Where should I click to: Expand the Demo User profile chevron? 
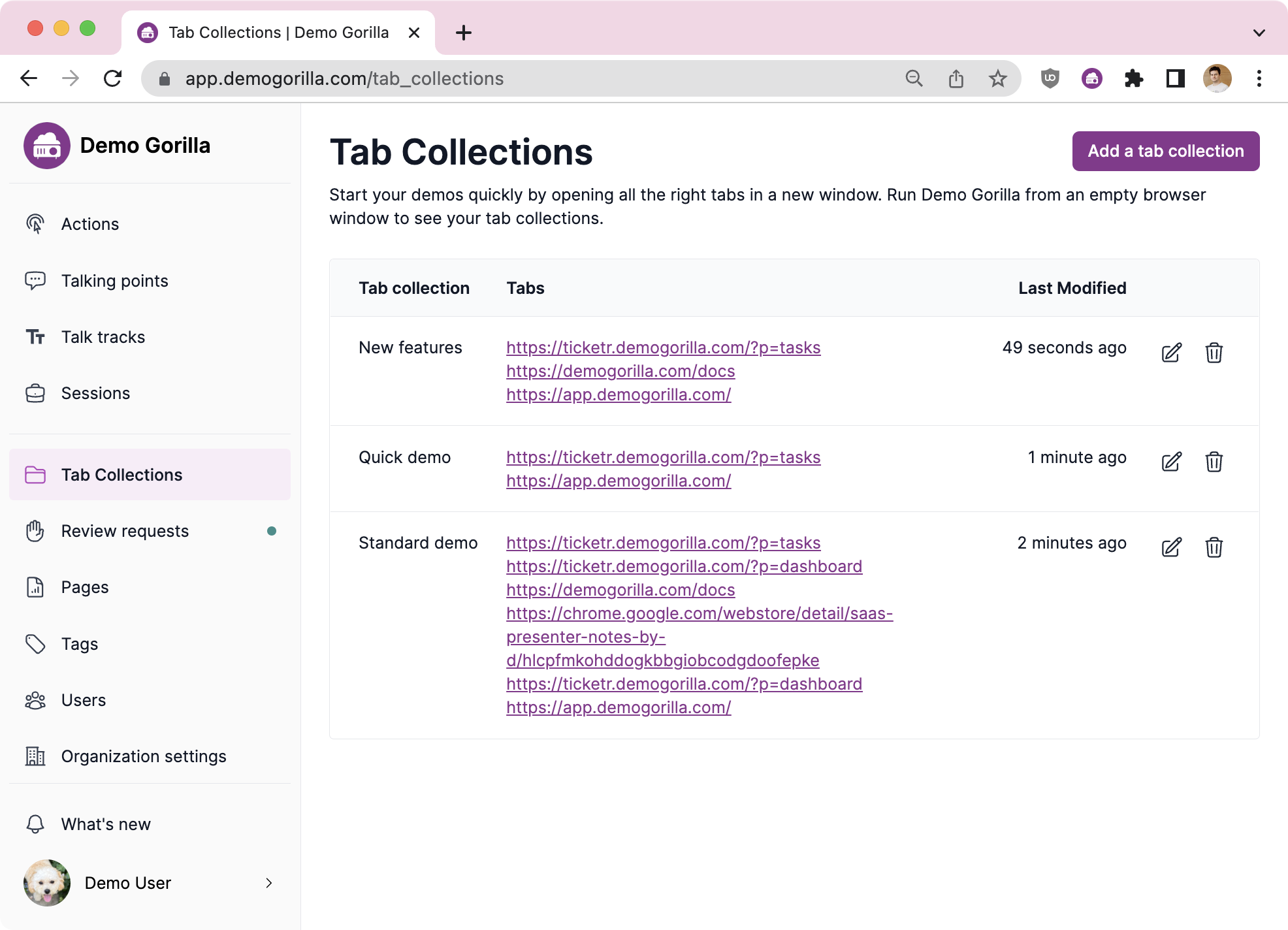click(268, 883)
